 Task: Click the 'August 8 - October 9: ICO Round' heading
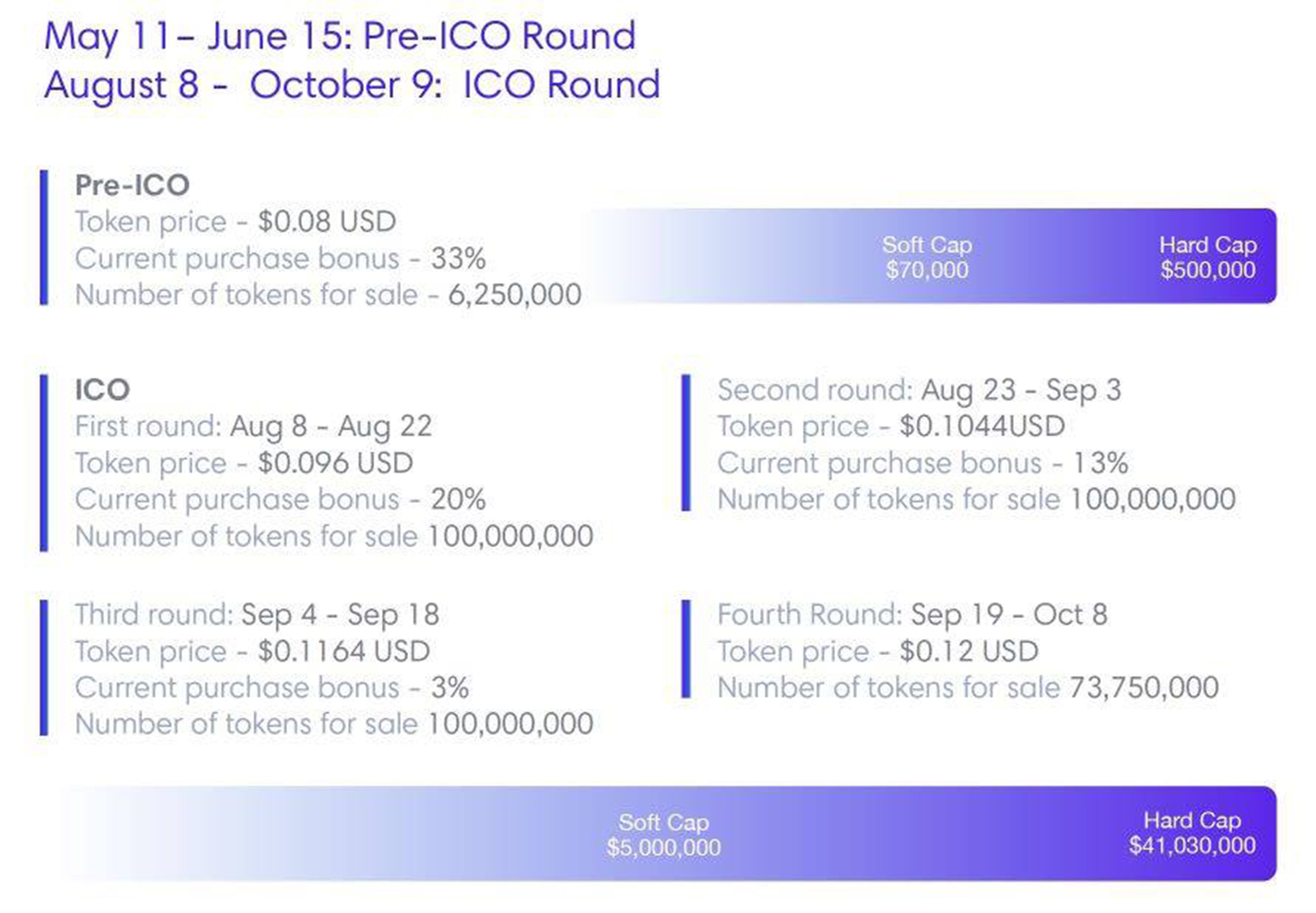point(352,85)
